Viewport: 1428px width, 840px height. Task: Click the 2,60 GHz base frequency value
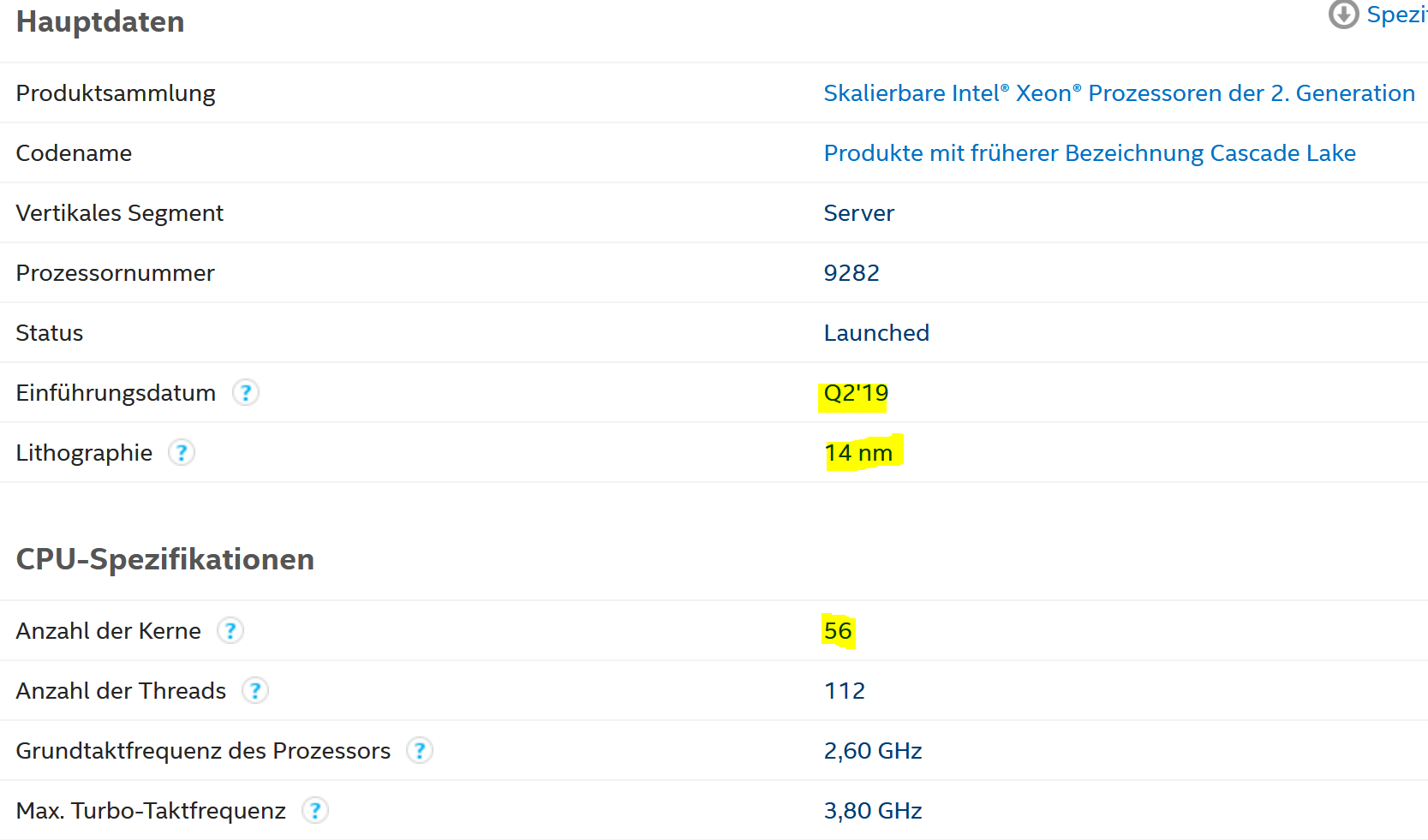[873, 751]
